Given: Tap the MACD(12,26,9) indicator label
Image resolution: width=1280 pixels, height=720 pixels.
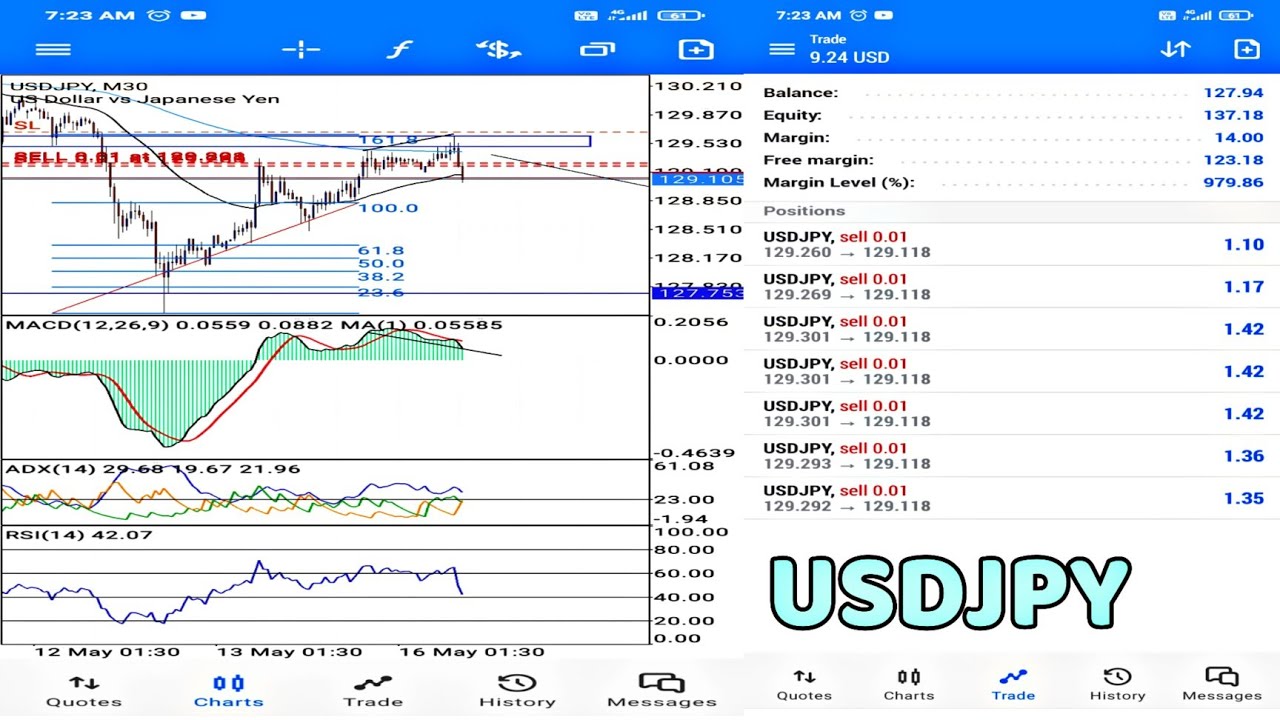Looking at the screenshot, I should pos(254,325).
